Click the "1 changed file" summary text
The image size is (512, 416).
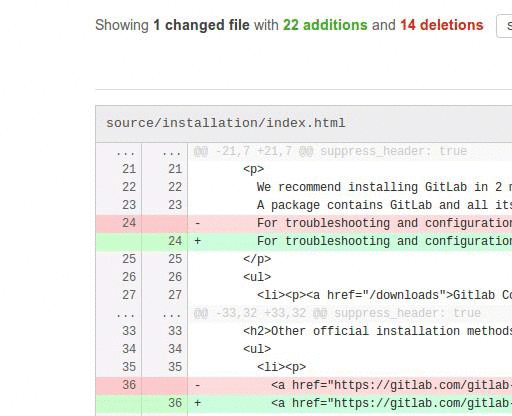point(201,25)
